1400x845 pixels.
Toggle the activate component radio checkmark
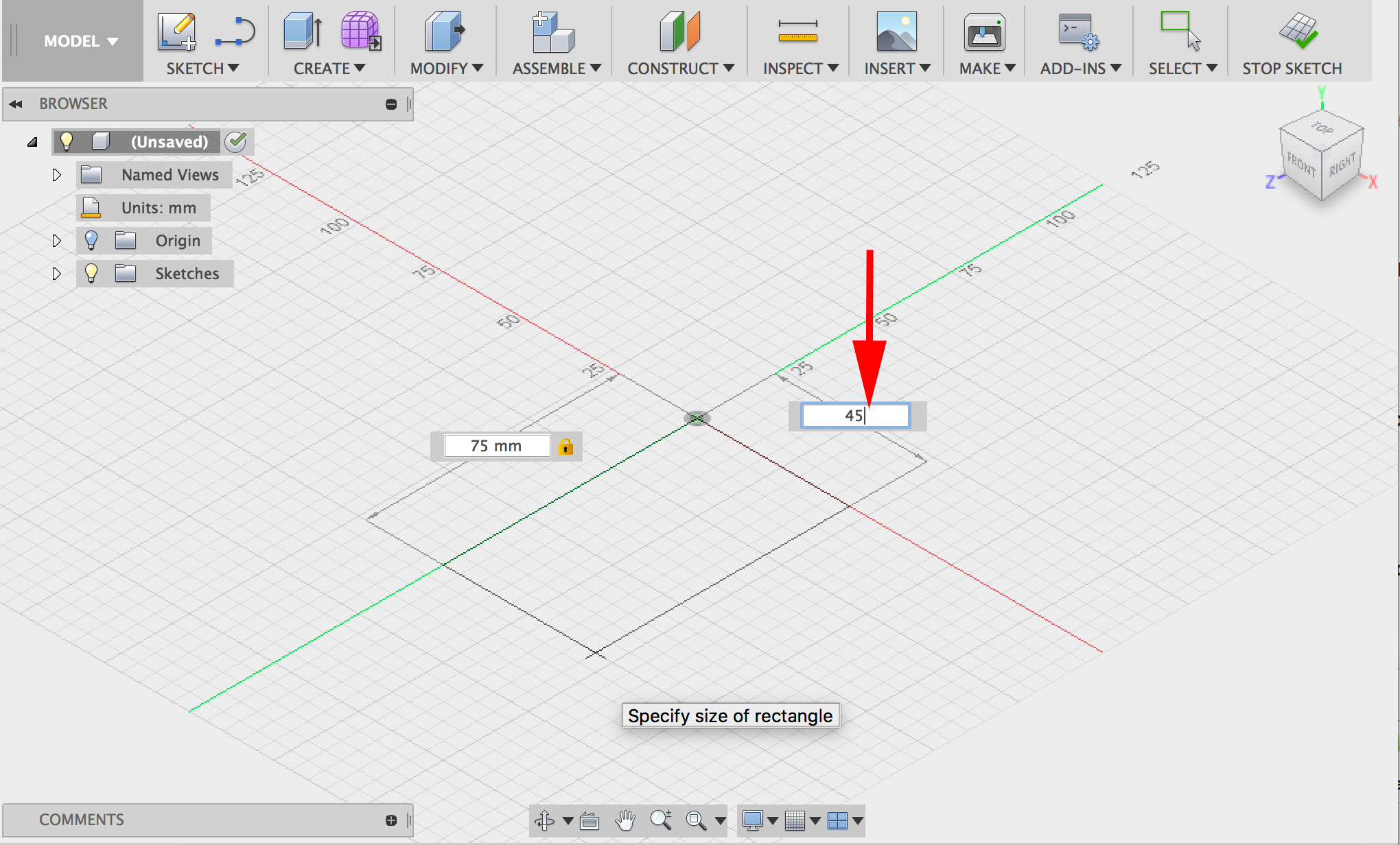point(236,142)
